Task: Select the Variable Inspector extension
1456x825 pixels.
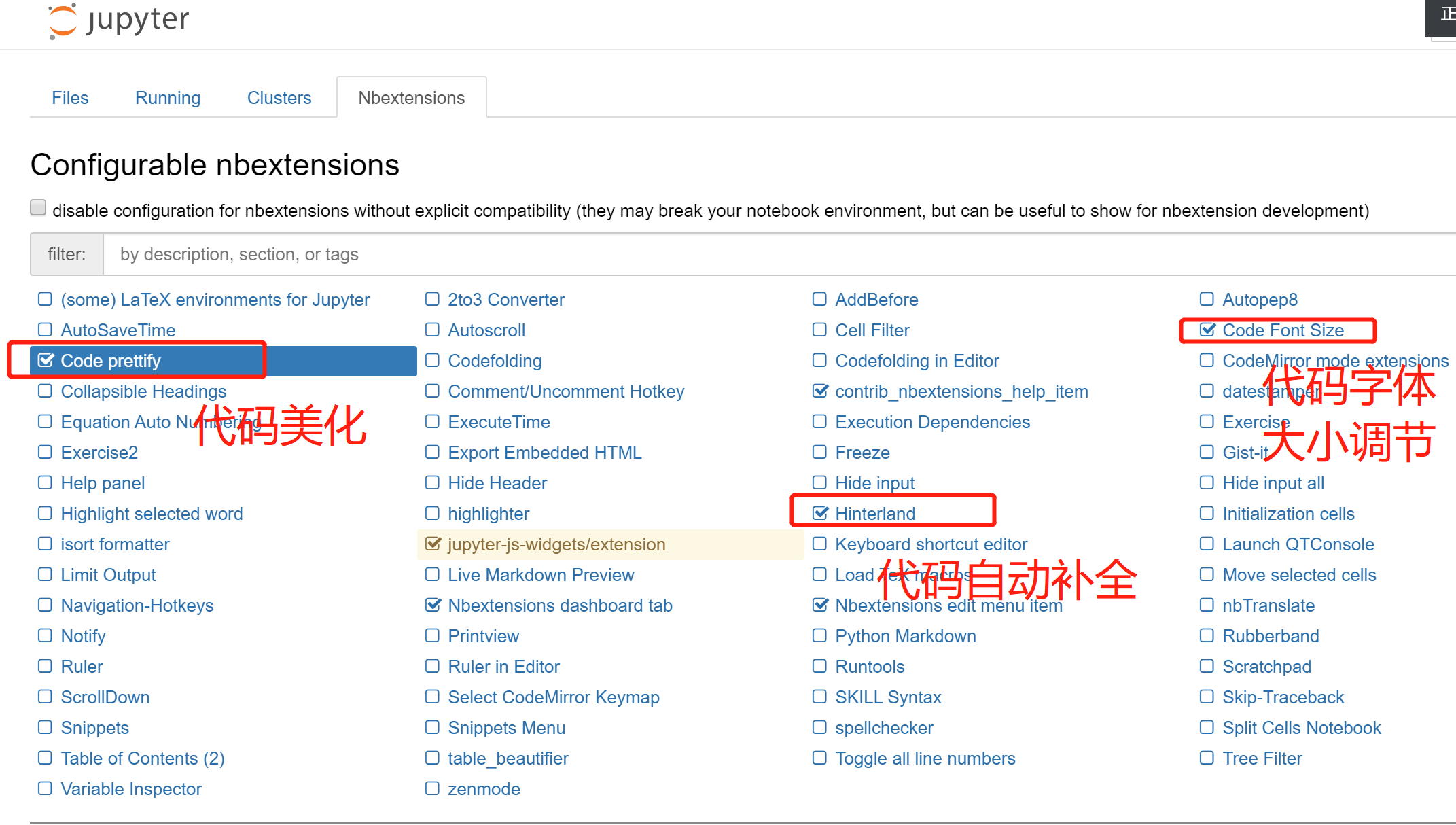Action: pos(131,789)
